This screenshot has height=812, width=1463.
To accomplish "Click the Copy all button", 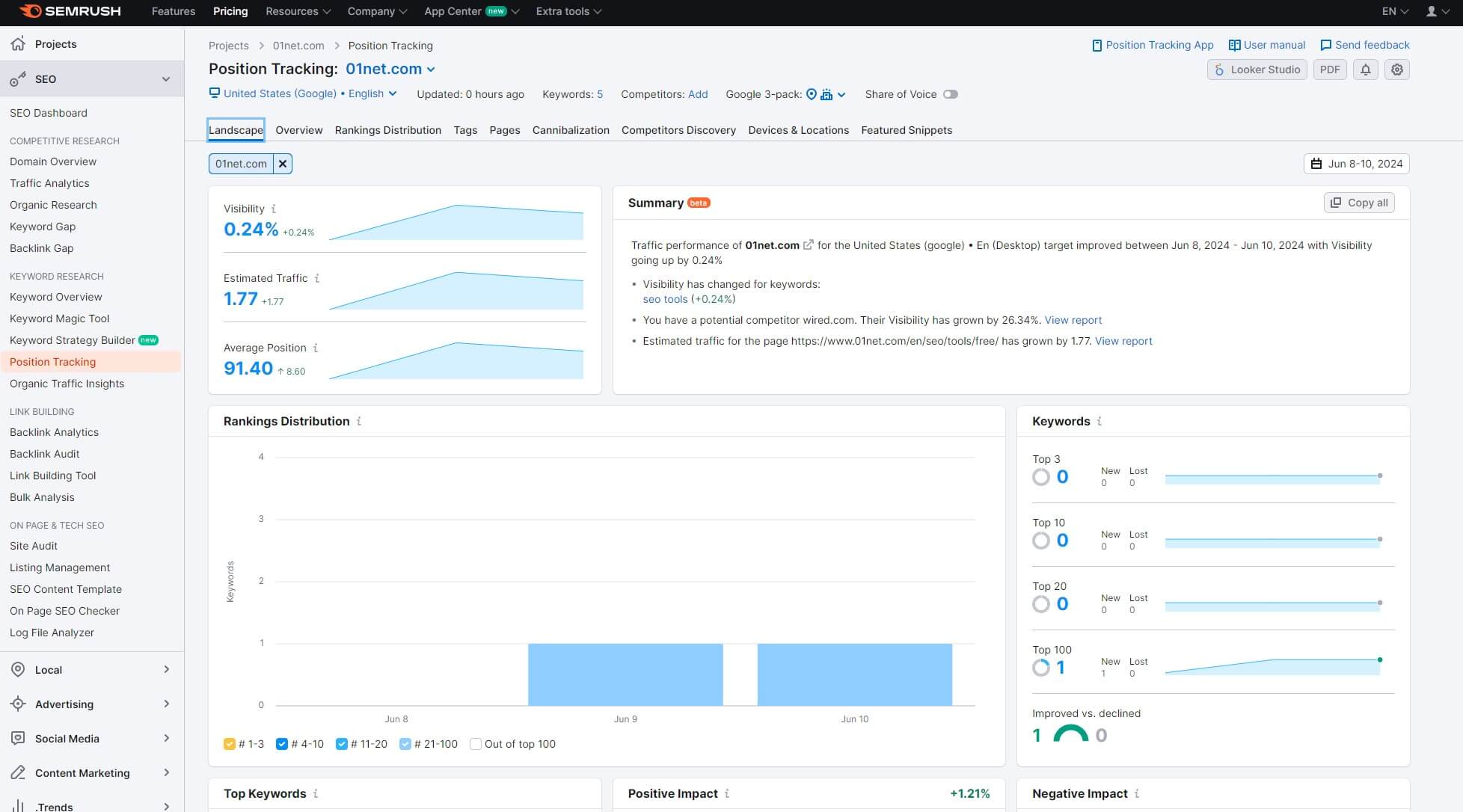I will (x=1359, y=203).
